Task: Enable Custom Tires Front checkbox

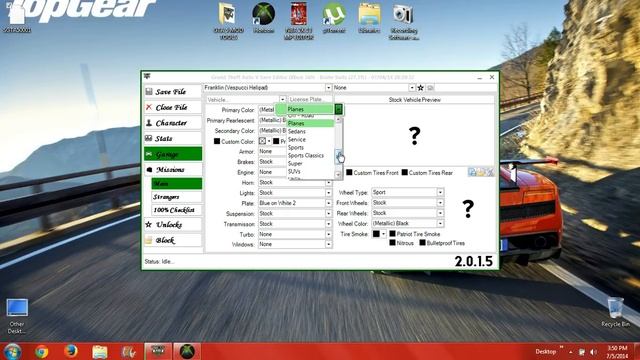Action: 349,172
